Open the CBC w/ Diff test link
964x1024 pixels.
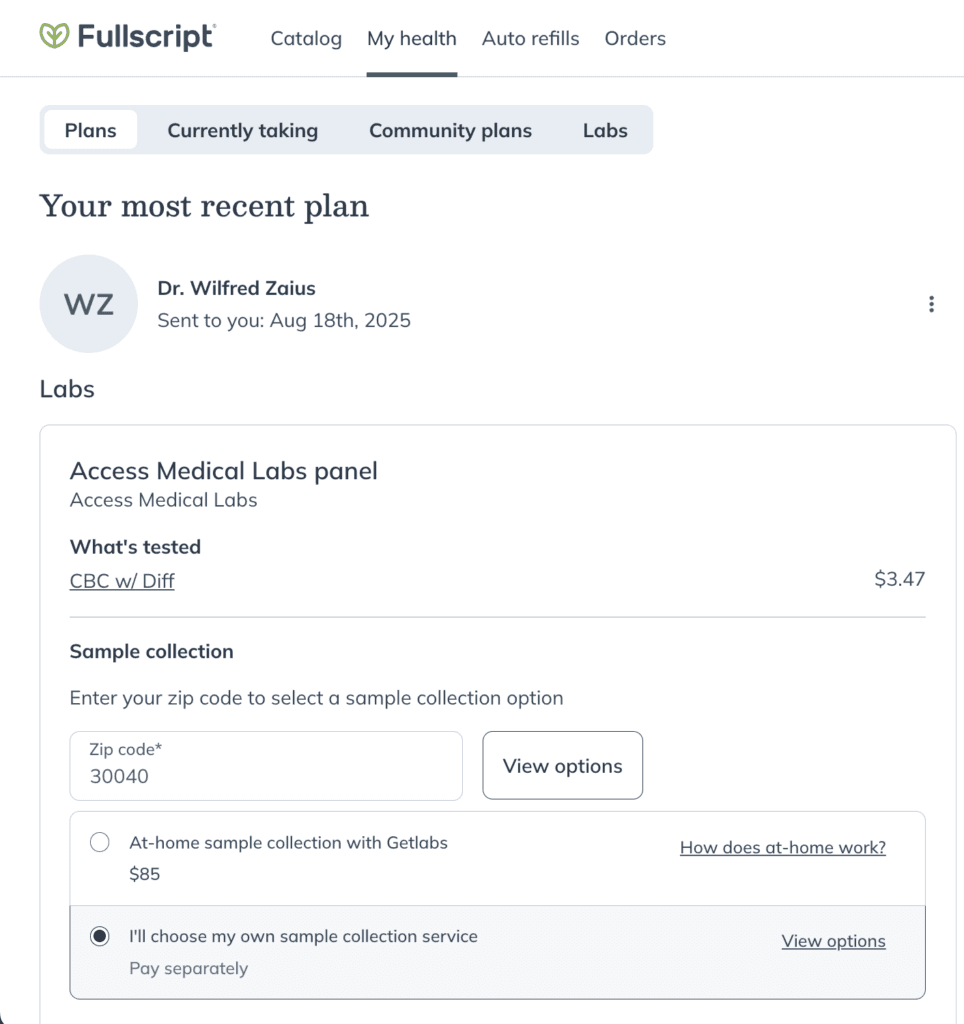coord(122,581)
